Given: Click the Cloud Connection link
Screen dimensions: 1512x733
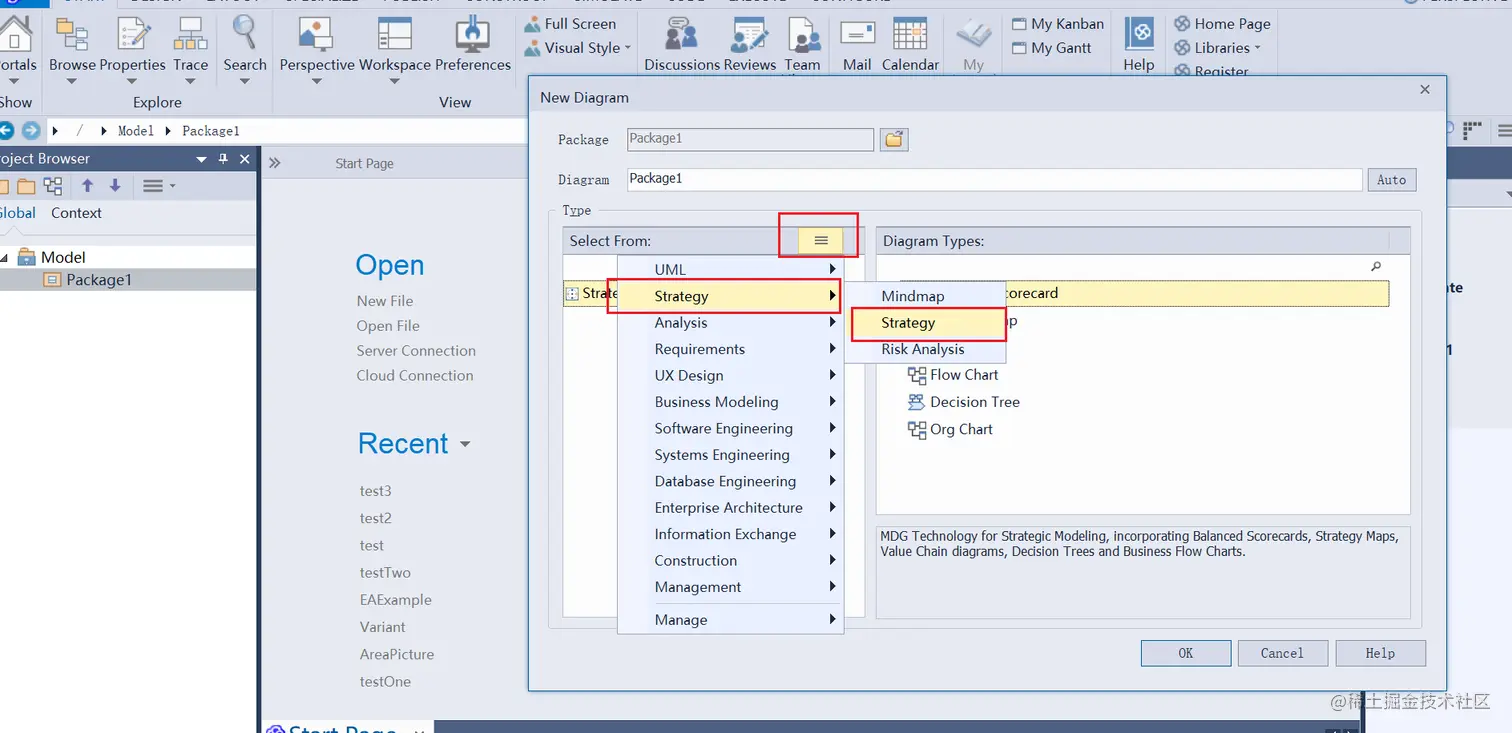Looking at the screenshot, I should click(x=415, y=376).
